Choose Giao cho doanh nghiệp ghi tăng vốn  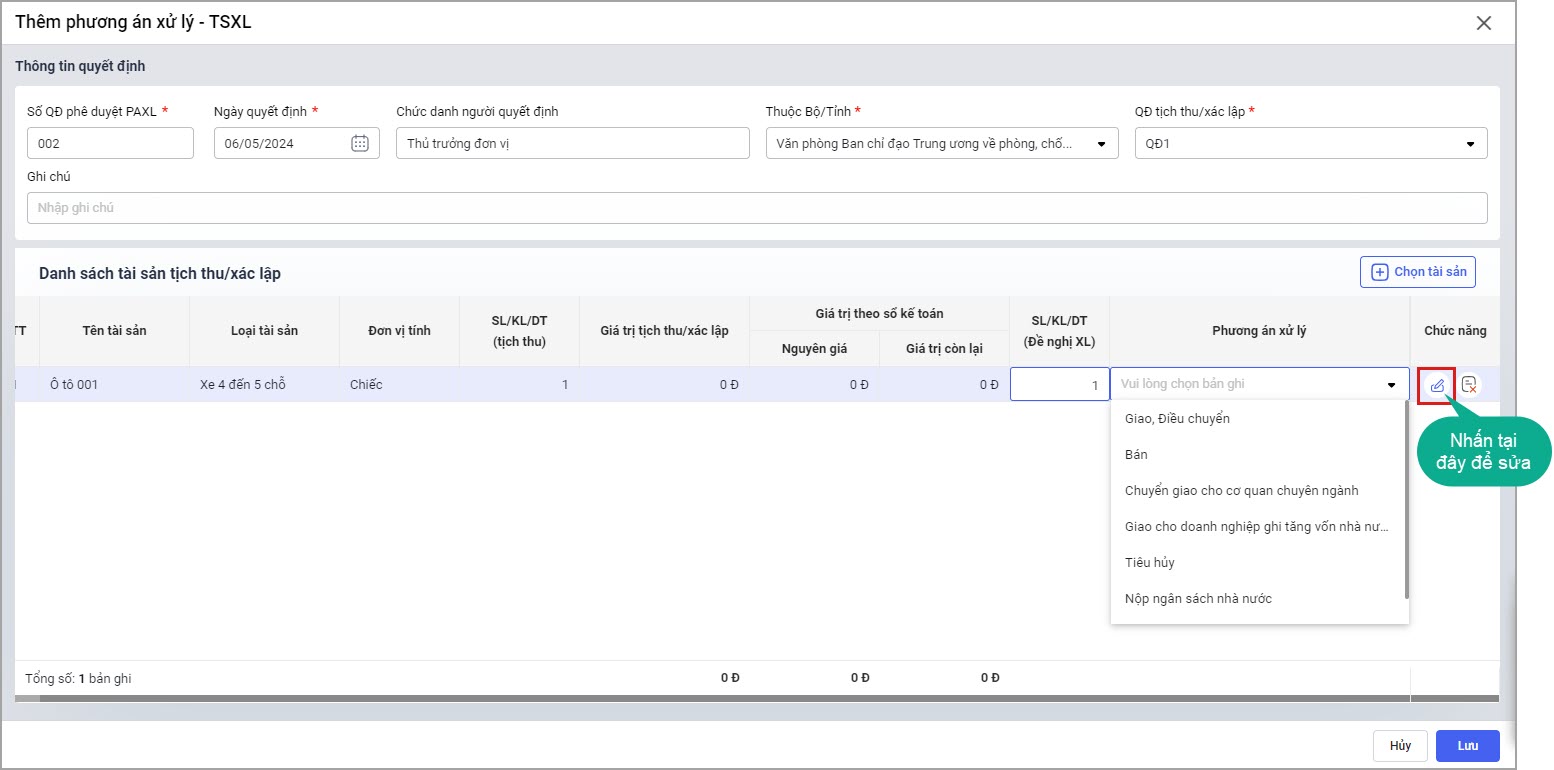(1256, 527)
